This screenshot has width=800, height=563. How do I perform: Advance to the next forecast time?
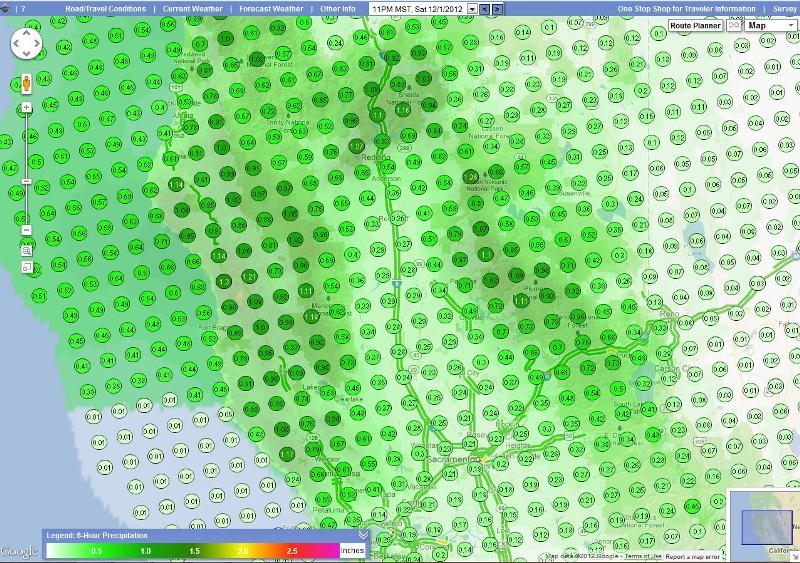pos(498,9)
